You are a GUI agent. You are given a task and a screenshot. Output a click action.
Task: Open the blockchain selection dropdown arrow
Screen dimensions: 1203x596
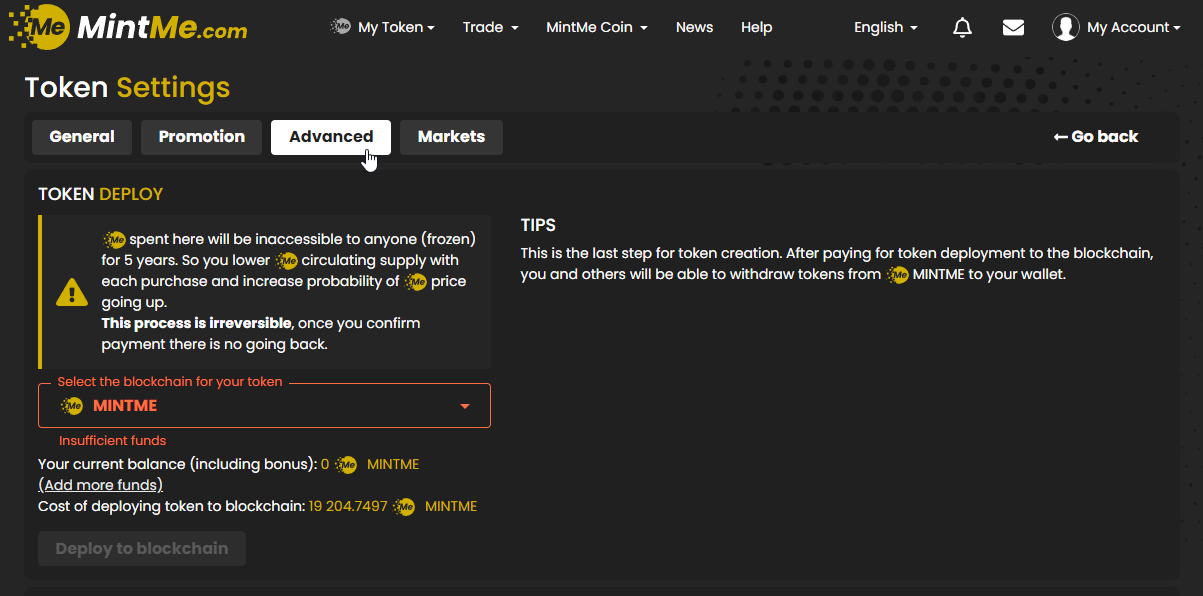[x=464, y=406]
